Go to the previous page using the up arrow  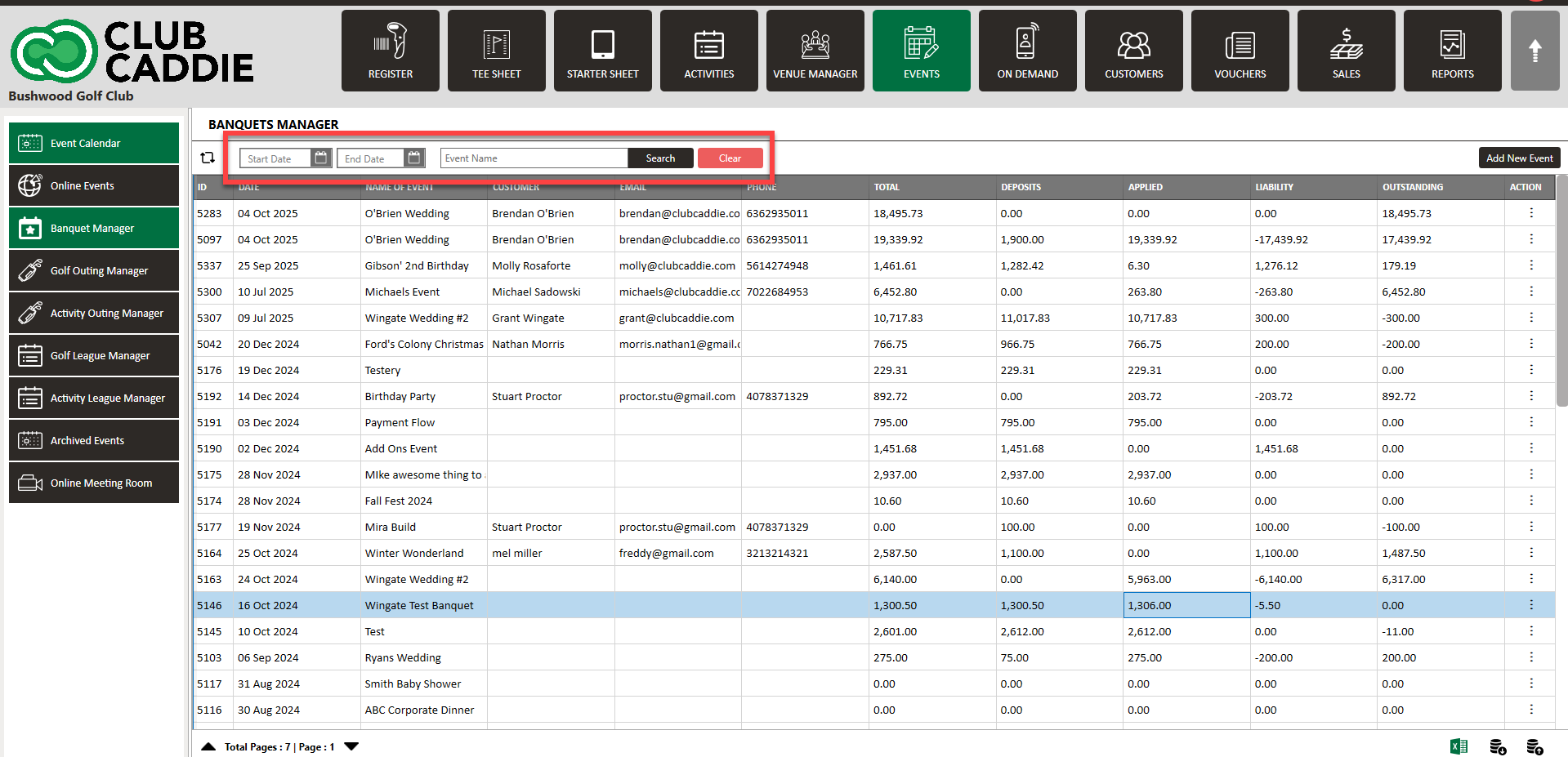point(208,746)
